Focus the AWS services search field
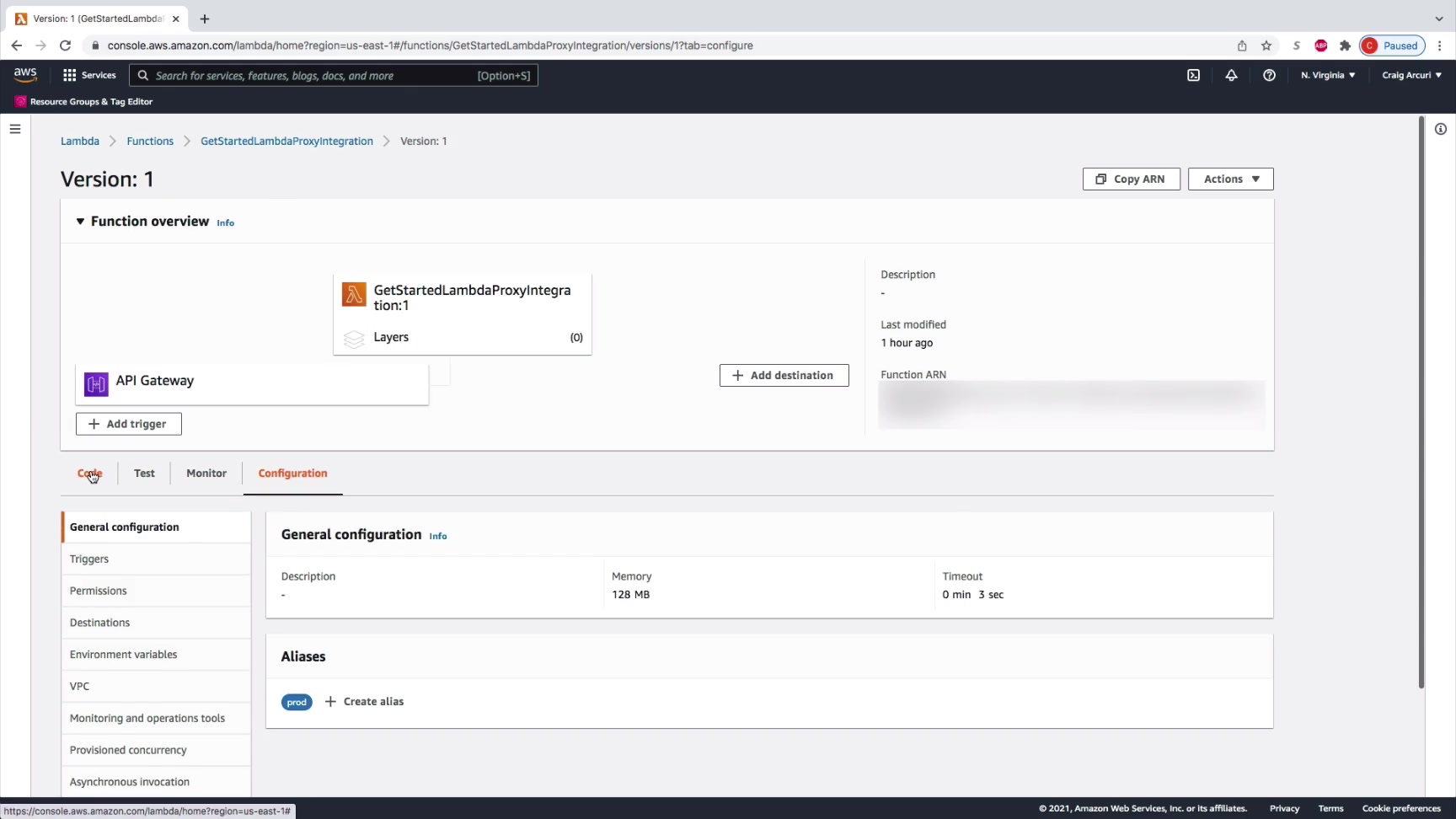The image size is (1456, 819). tap(334, 75)
